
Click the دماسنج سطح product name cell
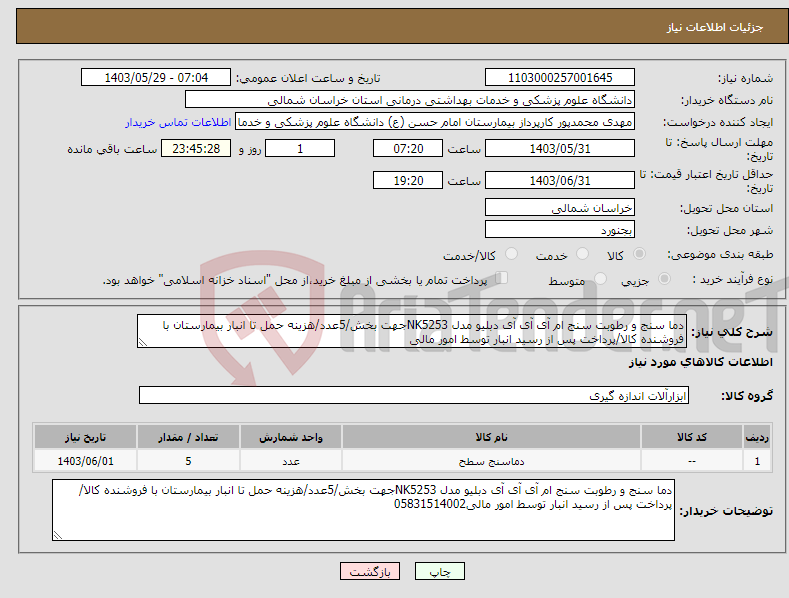pyautogui.click(x=491, y=461)
